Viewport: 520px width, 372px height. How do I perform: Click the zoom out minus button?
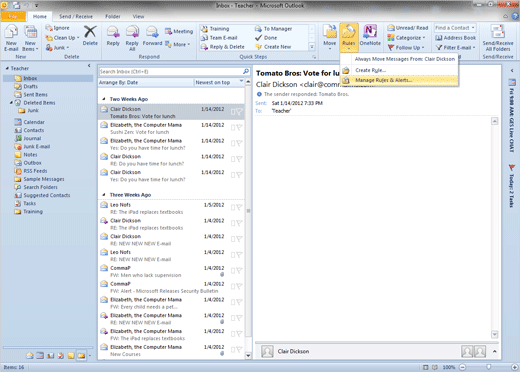[x=463, y=367]
